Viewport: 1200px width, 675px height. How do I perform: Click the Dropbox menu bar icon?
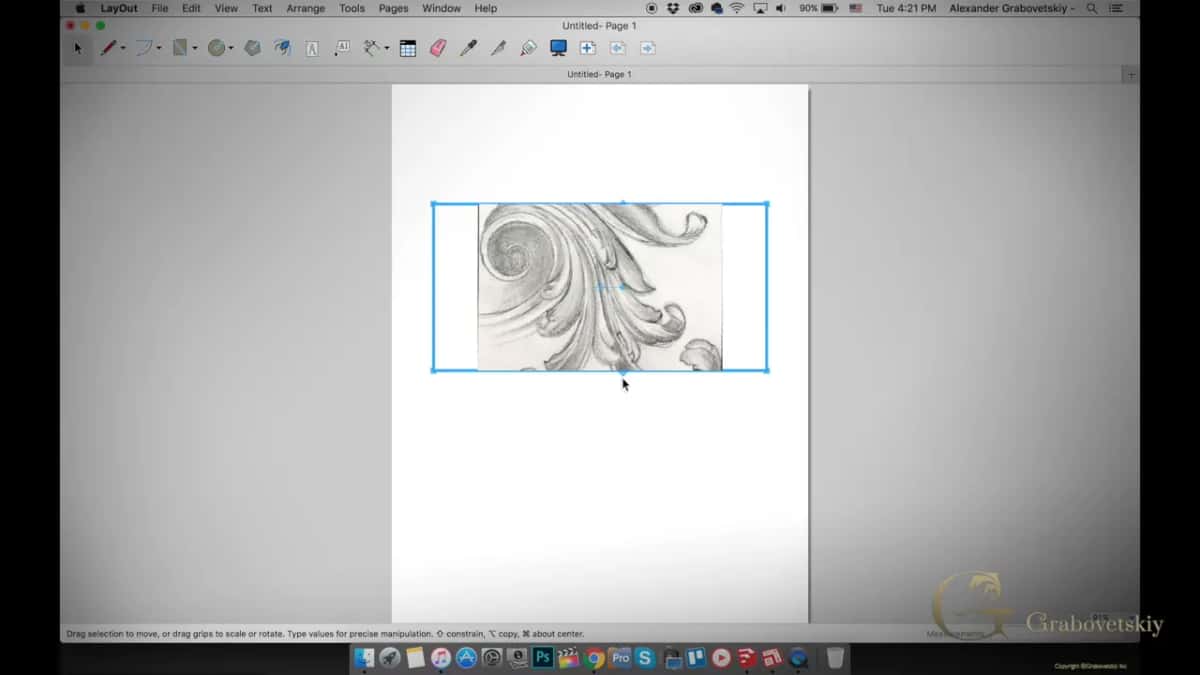point(673,8)
